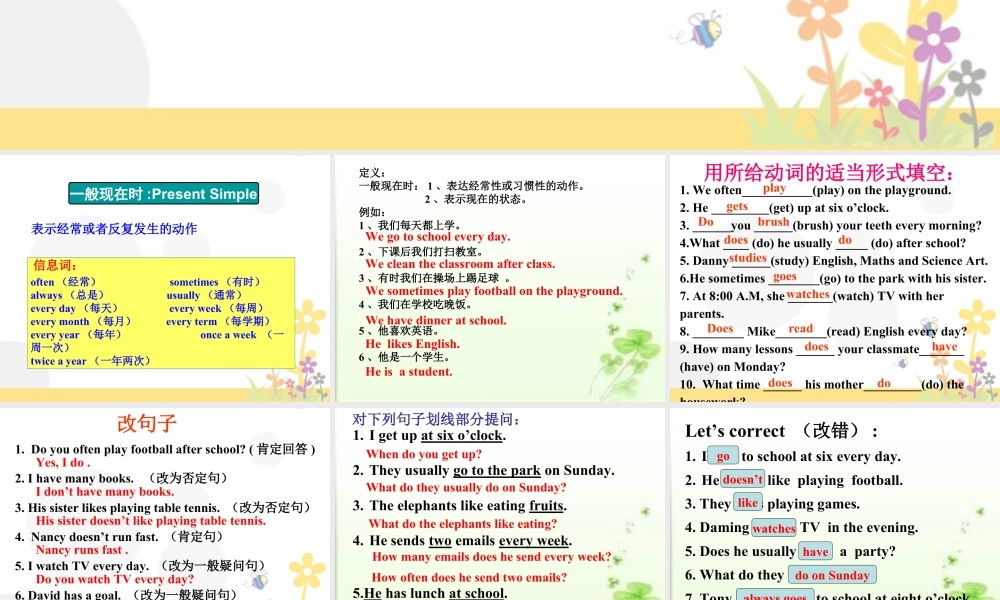Expand the 'watches' answer box
This screenshot has width=1000, height=600.
[x=773, y=528]
